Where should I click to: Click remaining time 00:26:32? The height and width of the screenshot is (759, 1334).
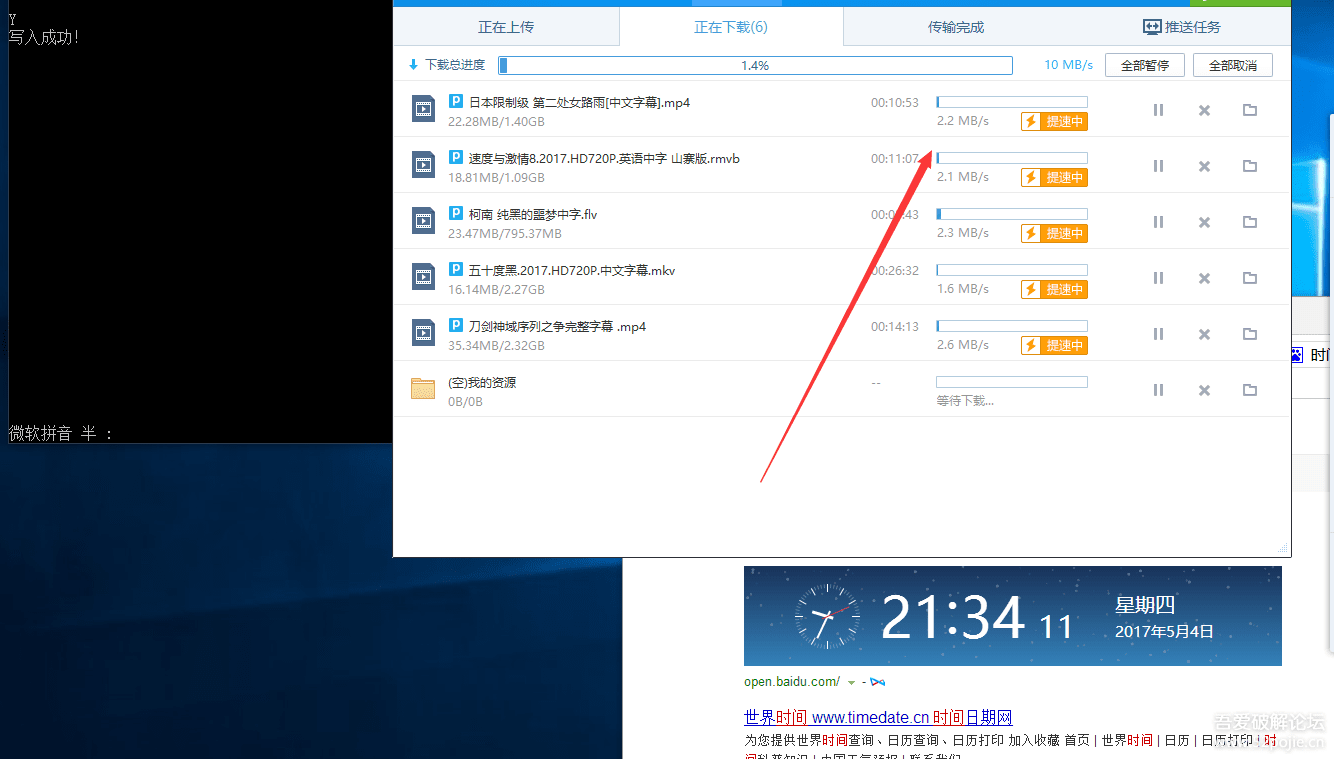[x=894, y=271]
